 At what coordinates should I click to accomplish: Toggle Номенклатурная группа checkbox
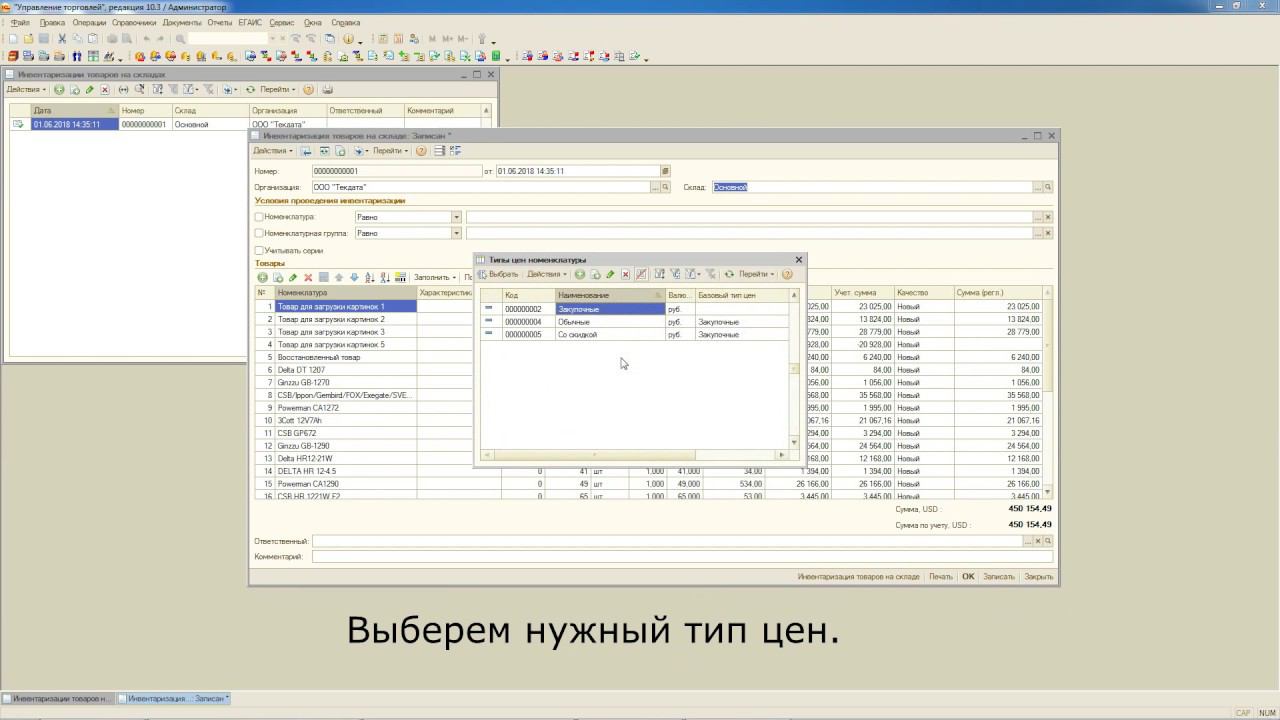[x=259, y=233]
